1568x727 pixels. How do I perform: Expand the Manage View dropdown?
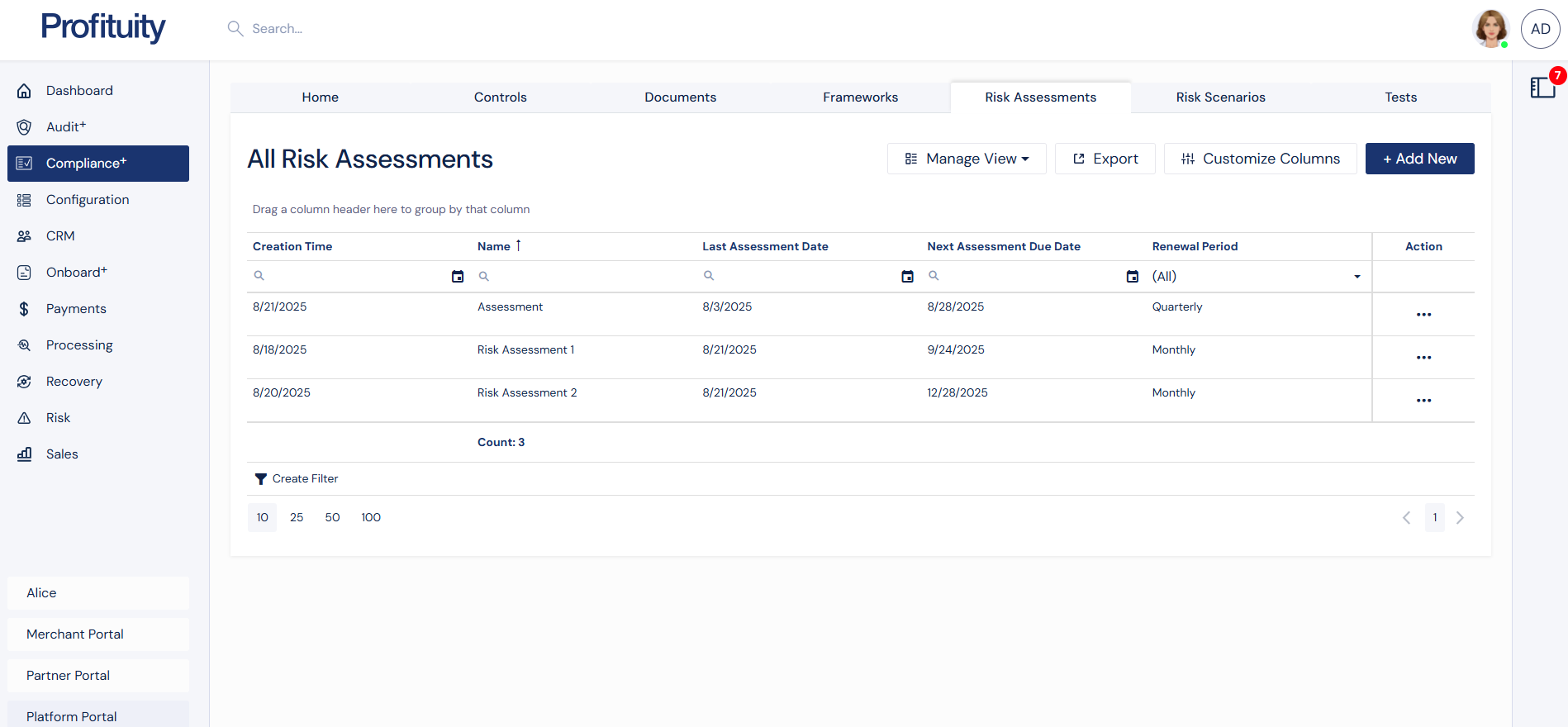(x=967, y=159)
